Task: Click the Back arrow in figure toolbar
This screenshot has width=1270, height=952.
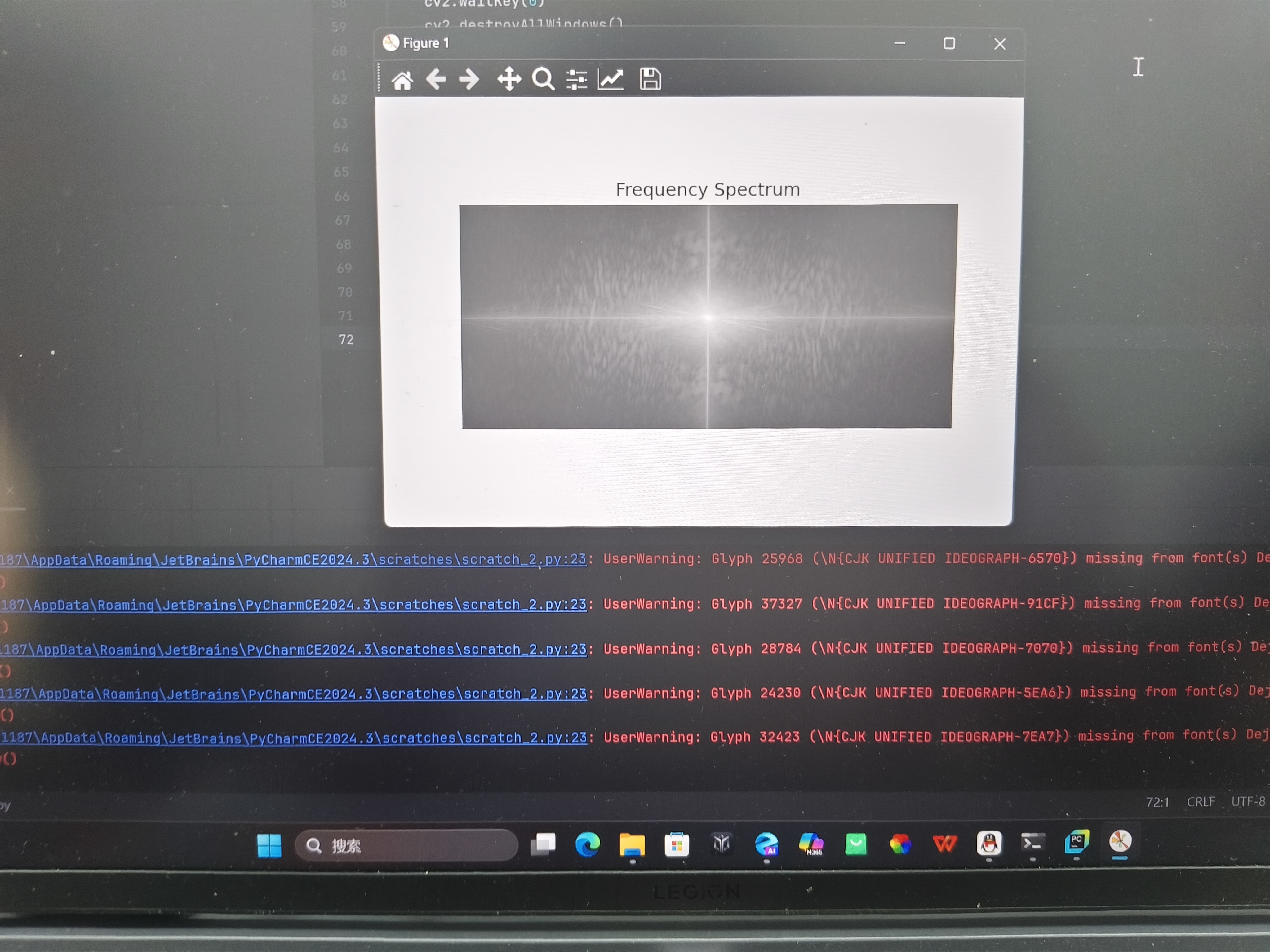Action: 436,79
